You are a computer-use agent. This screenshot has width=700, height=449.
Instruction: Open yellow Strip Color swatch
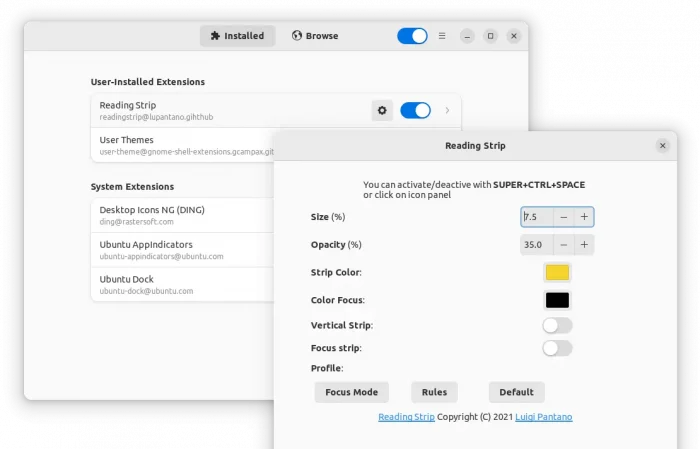point(557,272)
